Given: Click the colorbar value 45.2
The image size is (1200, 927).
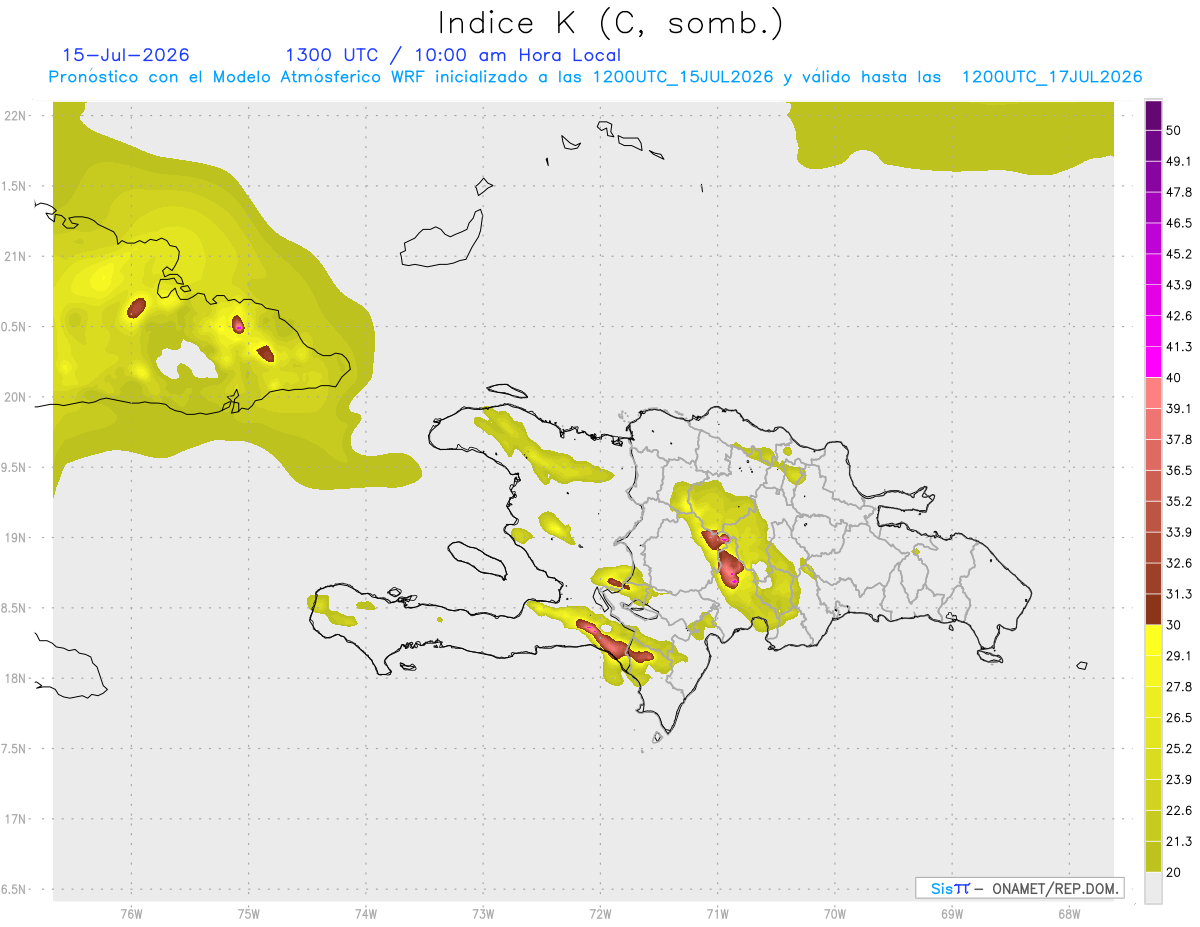Looking at the screenshot, I should (x=1179, y=254).
